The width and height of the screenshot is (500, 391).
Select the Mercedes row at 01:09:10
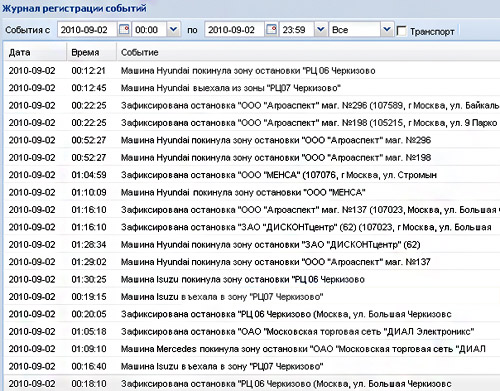pos(252,349)
